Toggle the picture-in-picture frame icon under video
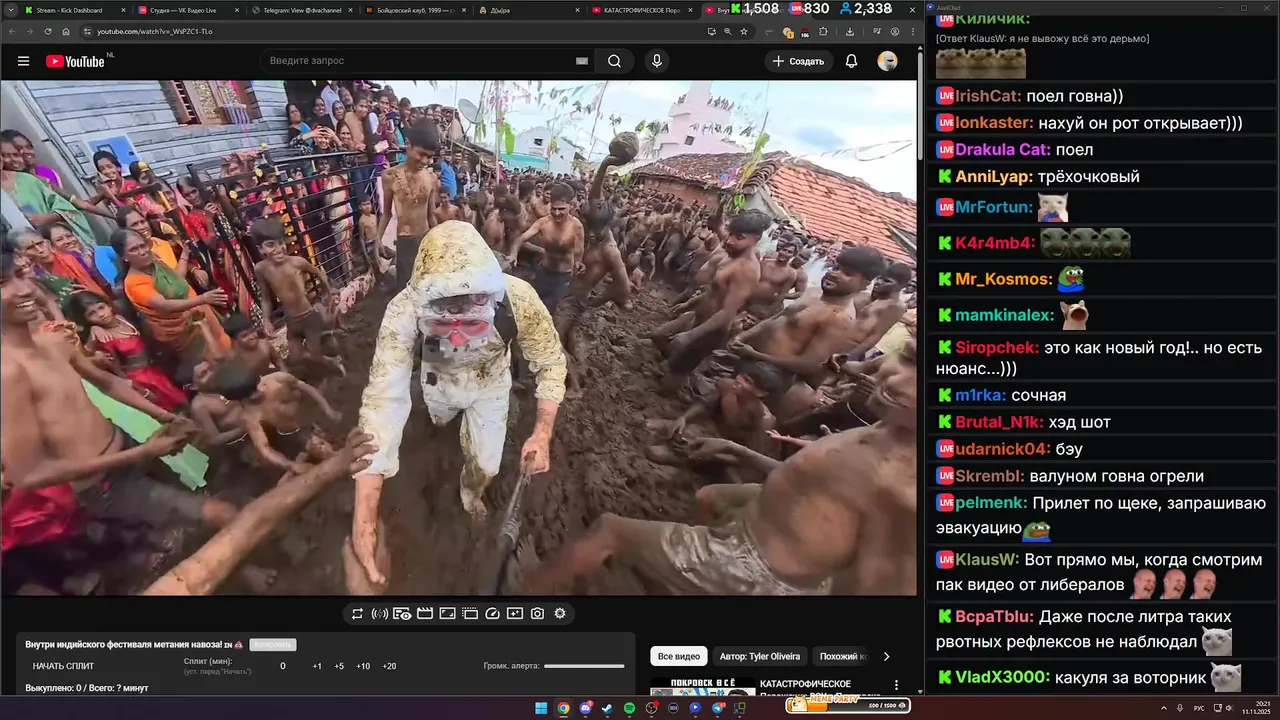 [447, 613]
